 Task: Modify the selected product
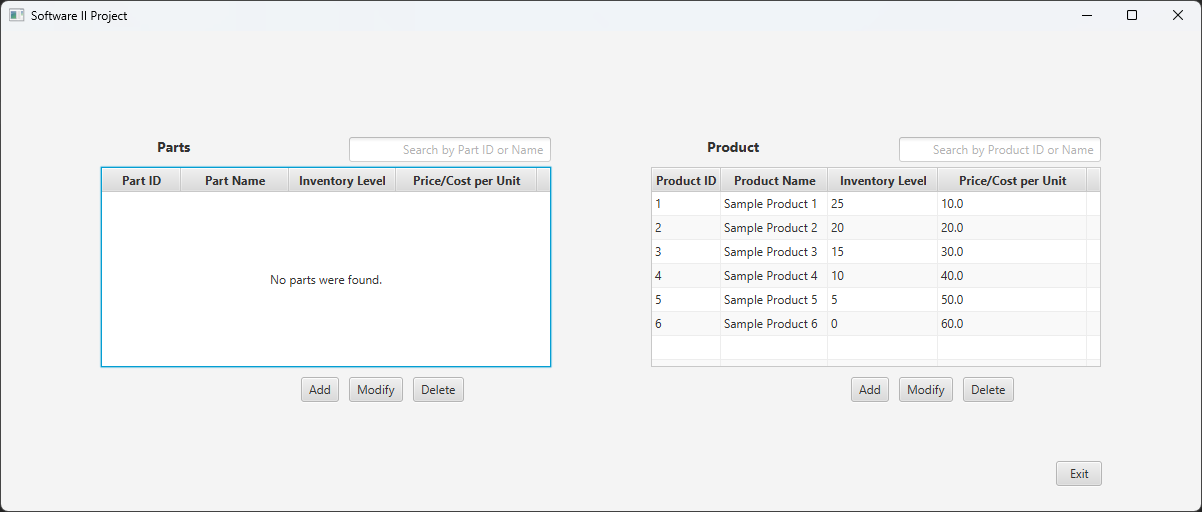pos(926,390)
